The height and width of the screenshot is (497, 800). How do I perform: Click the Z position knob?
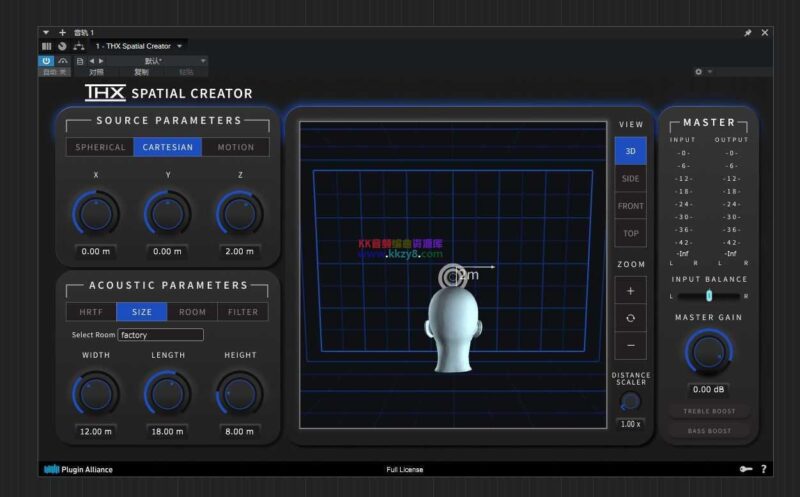[x=239, y=213]
